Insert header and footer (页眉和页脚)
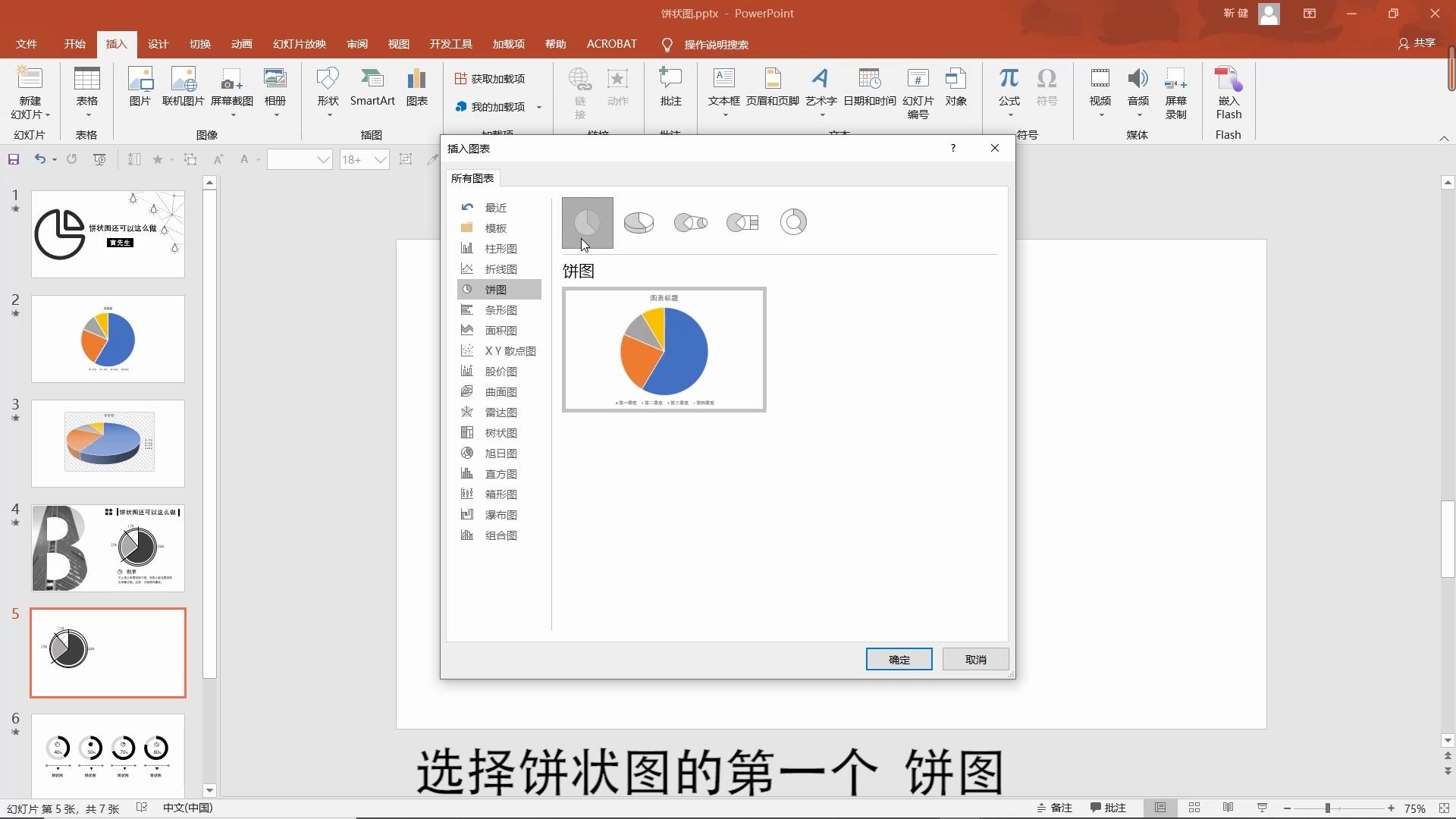The width and height of the screenshot is (1456, 819). [772, 89]
